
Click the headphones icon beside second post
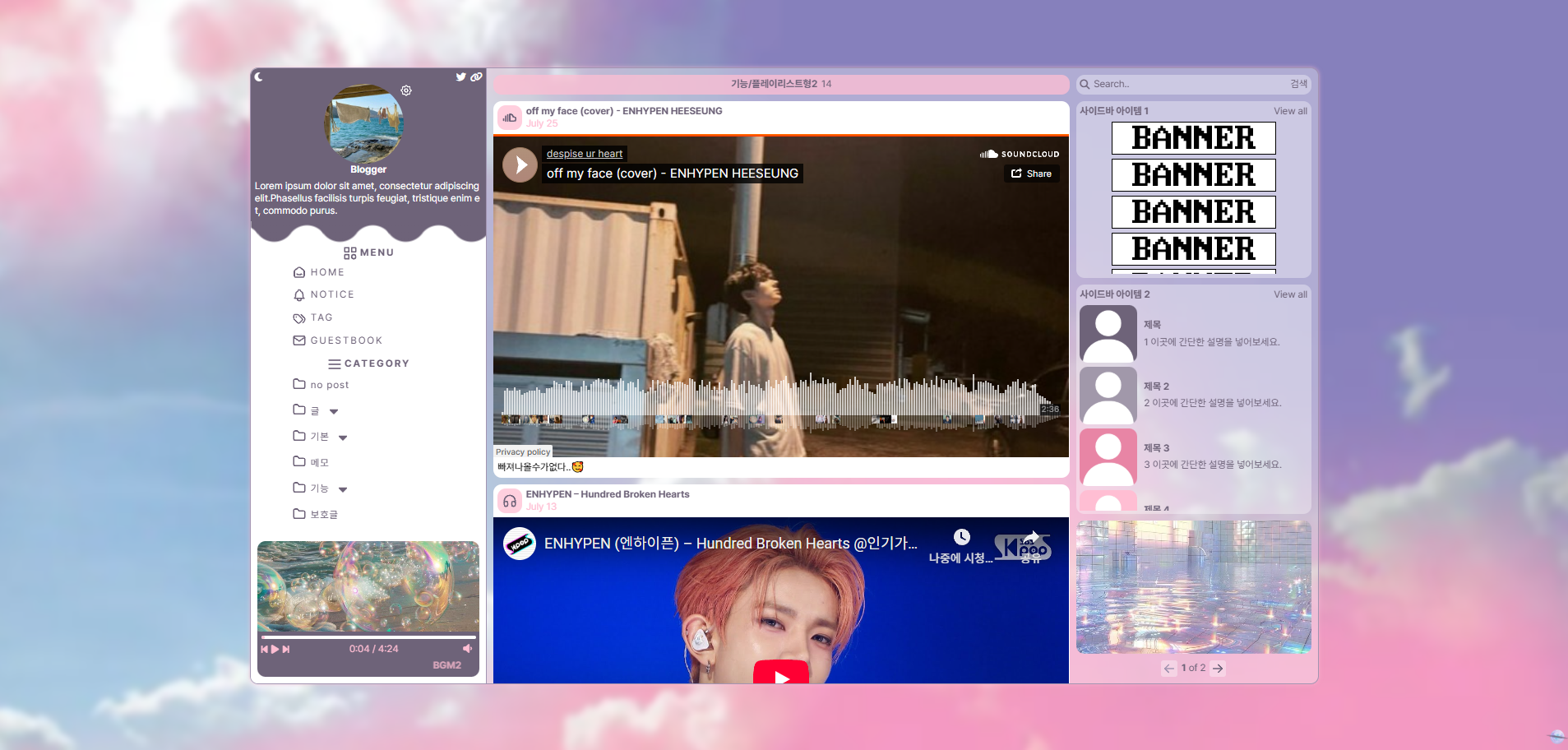(x=510, y=501)
